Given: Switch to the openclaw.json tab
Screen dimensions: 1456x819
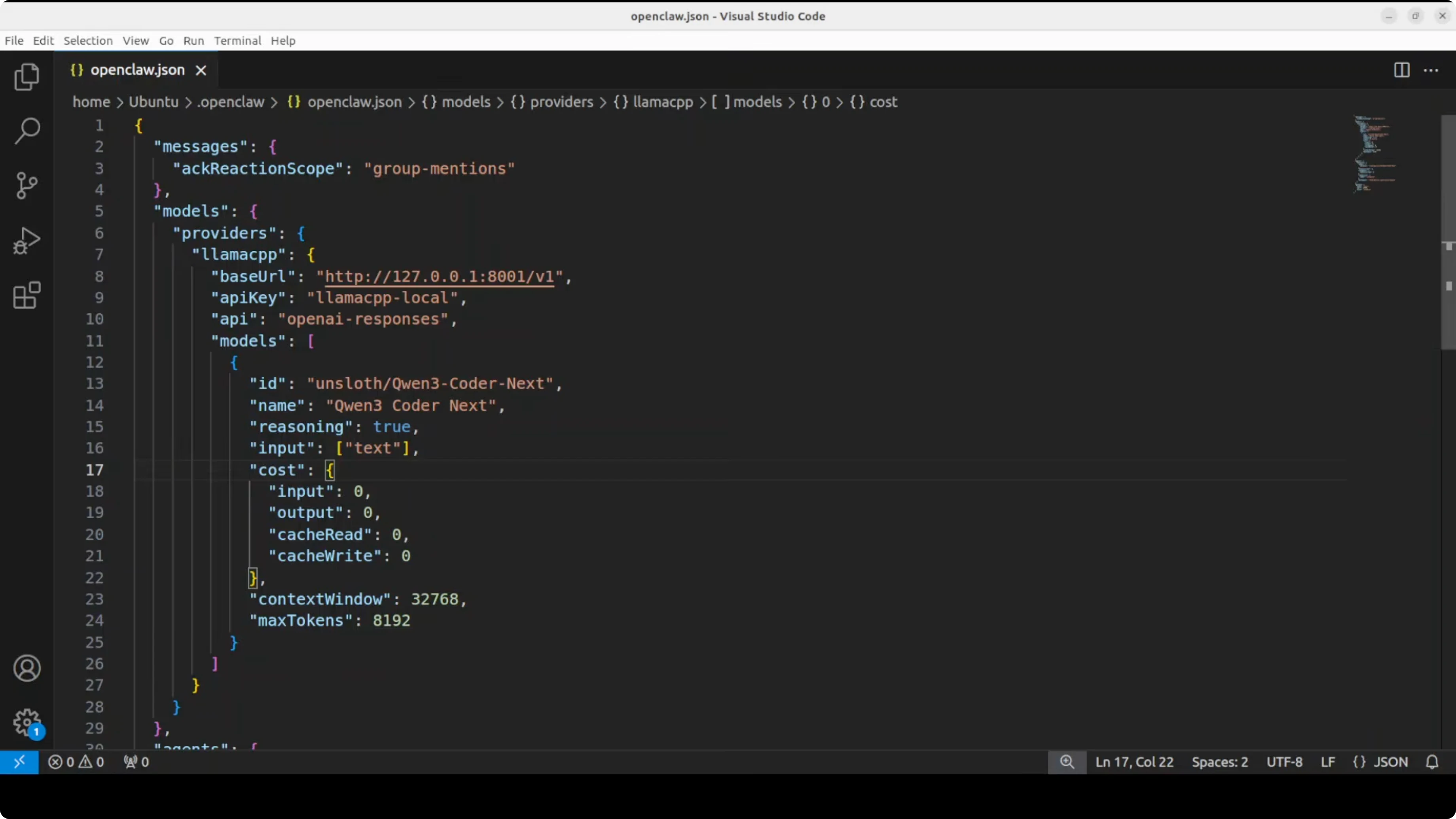Looking at the screenshot, I should tap(137, 70).
